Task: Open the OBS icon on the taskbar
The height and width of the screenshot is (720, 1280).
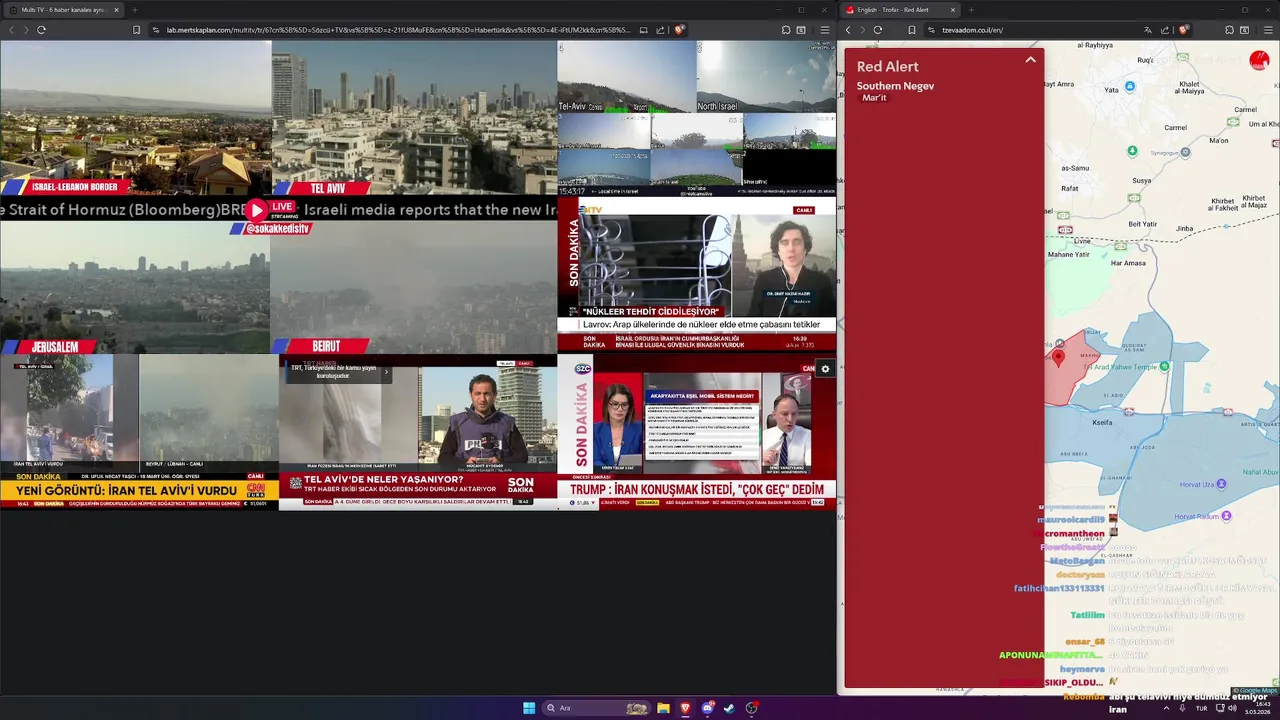Action: coord(751,708)
